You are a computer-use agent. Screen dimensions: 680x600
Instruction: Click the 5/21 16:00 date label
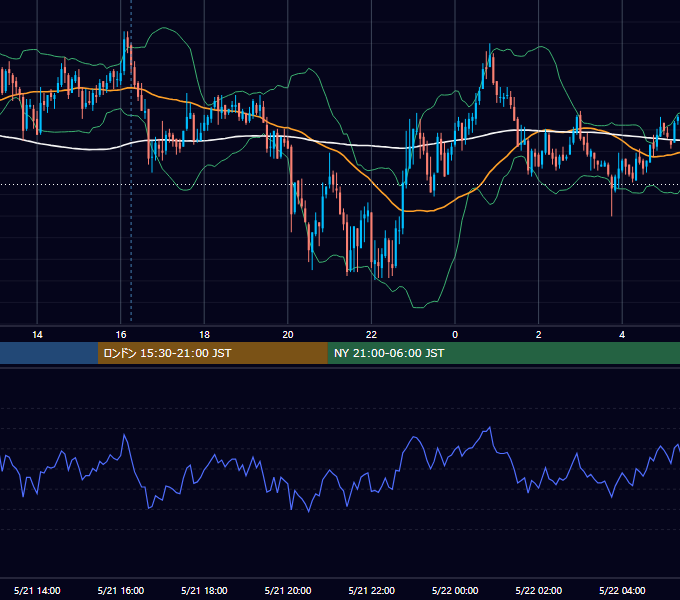[x=121, y=590]
